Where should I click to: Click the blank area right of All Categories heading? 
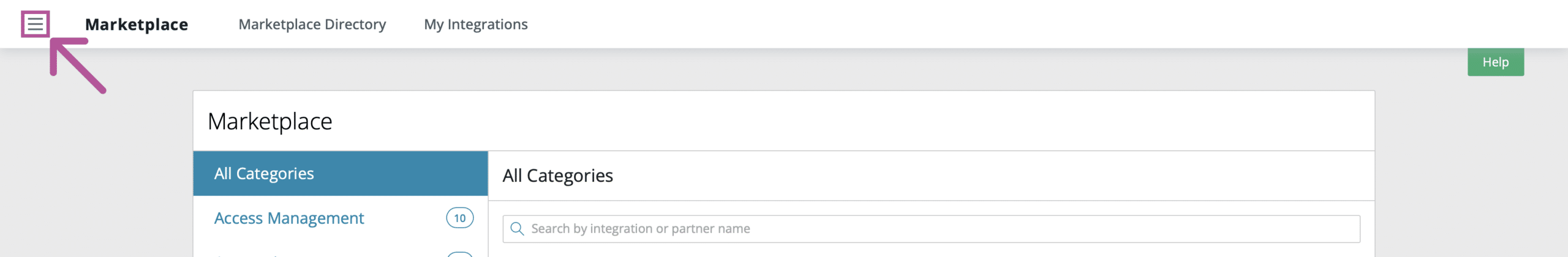980,176
